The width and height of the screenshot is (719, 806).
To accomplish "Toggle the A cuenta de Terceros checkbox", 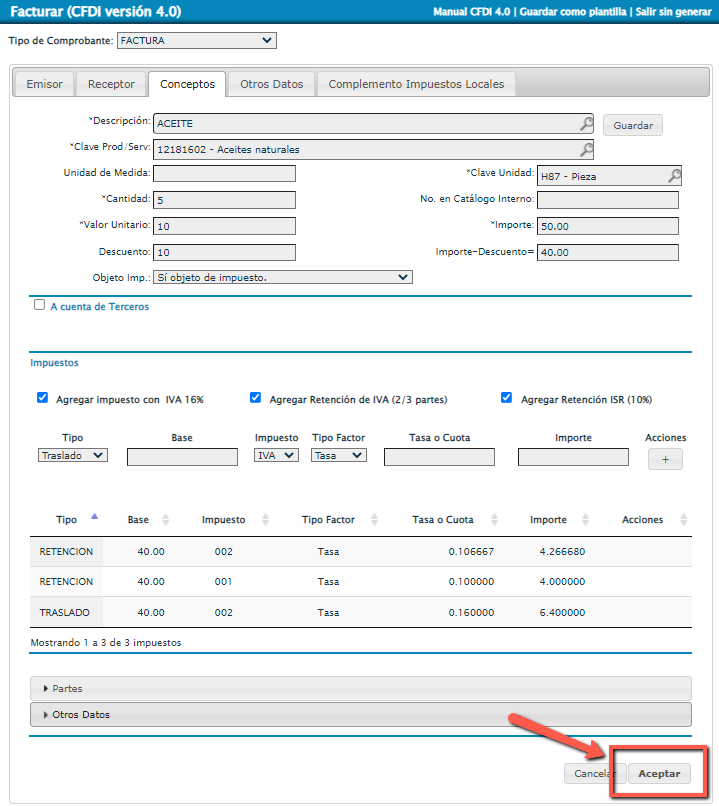I will tap(40, 306).
